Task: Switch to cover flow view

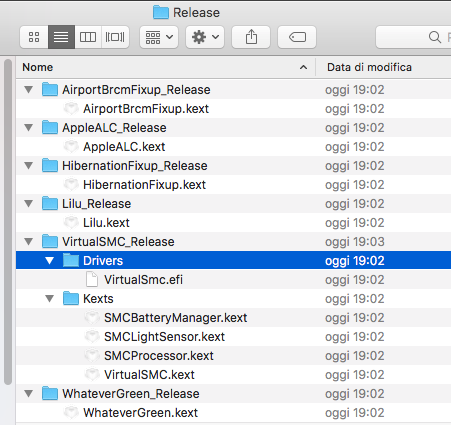Action: point(115,37)
